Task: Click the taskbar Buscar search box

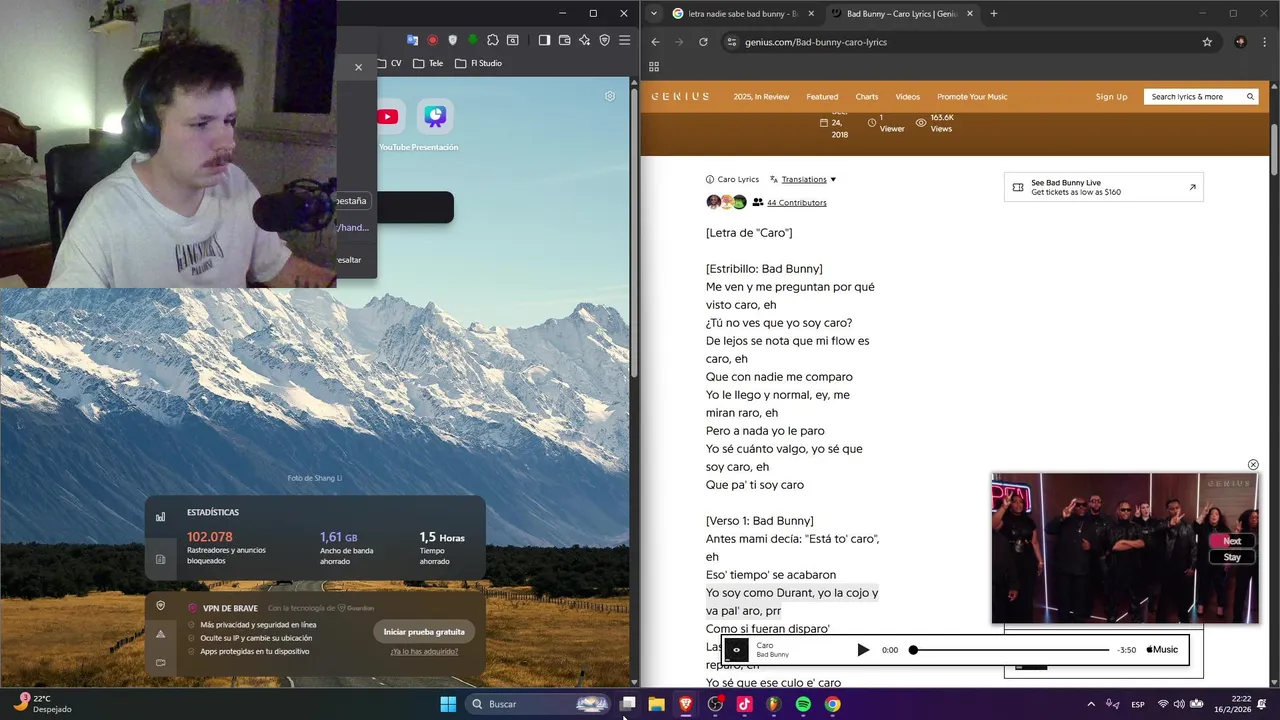Action: (539, 704)
